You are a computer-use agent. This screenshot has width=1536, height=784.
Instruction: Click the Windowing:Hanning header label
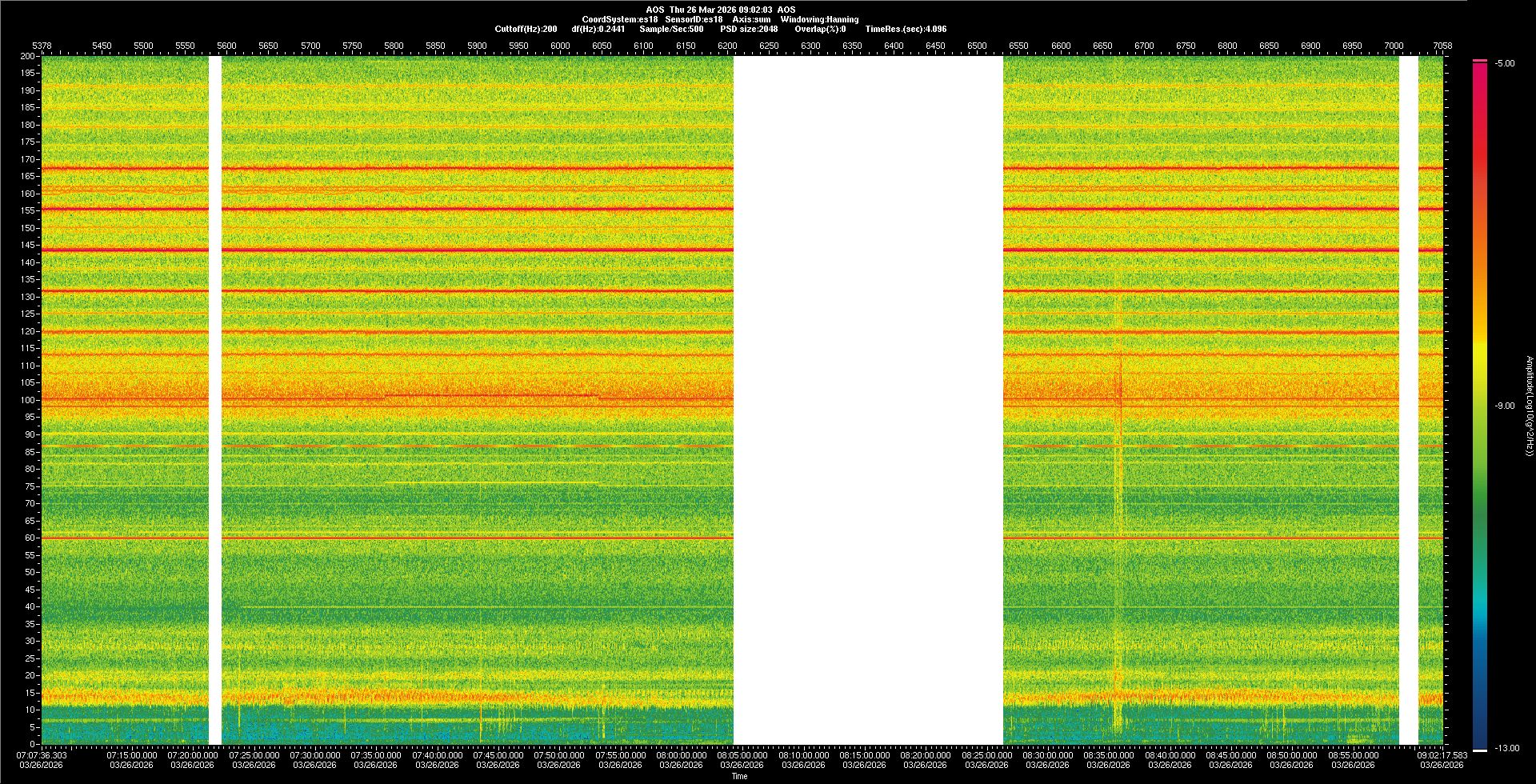coord(819,19)
